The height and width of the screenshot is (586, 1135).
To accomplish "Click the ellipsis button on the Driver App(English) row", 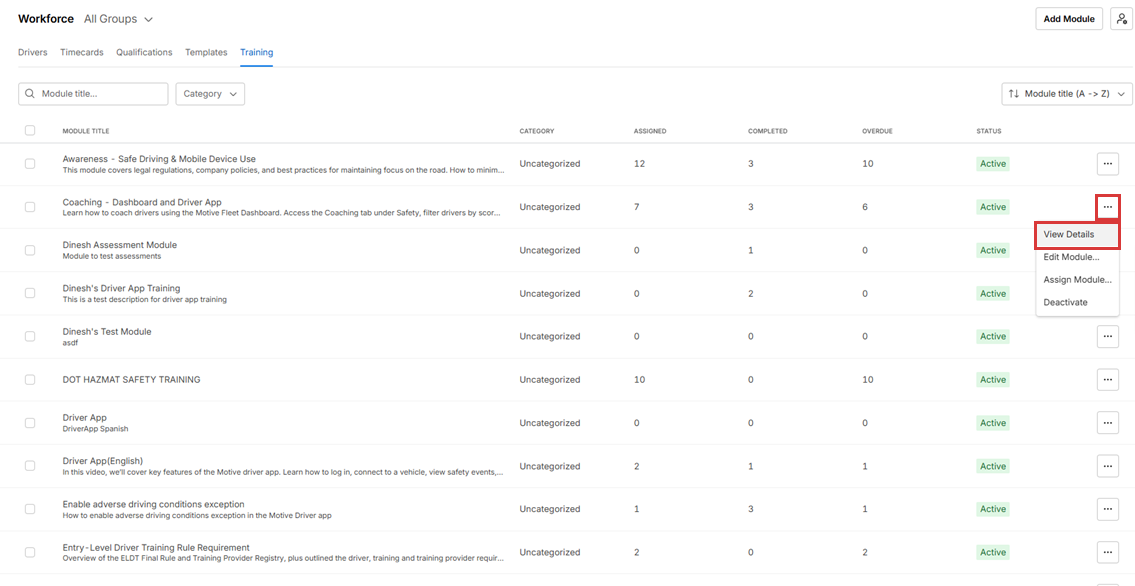I will click(1107, 466).
